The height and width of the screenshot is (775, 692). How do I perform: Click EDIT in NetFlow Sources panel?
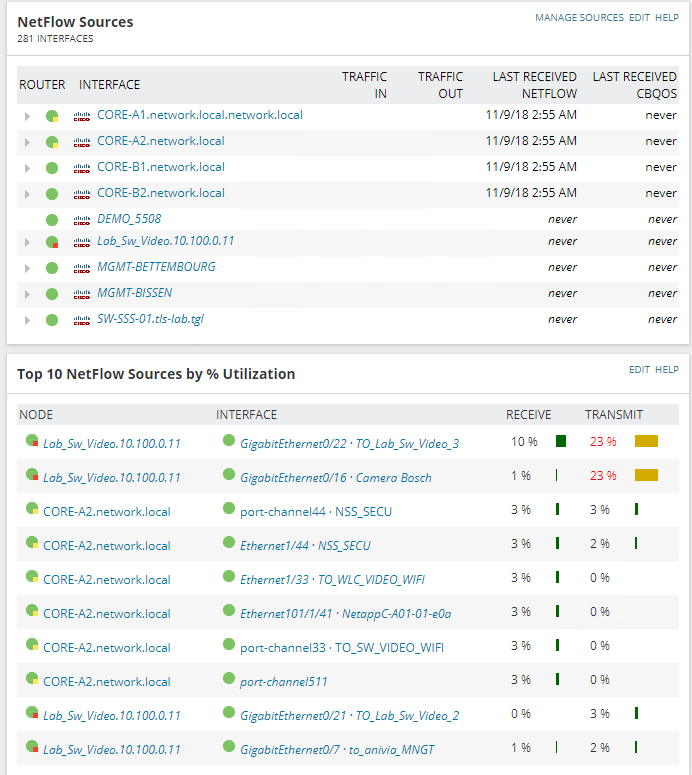coord(639,18)
